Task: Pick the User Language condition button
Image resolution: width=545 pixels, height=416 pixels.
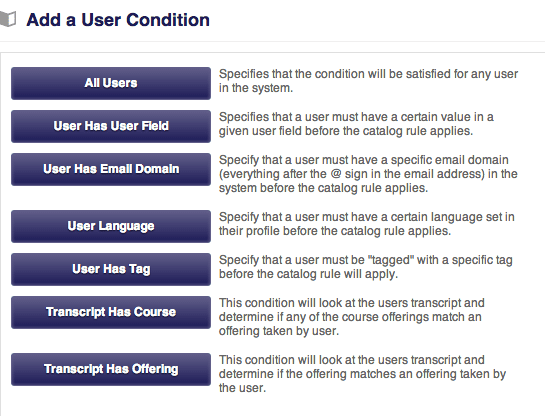Action: pyautogui.click(x=111, y=226)
